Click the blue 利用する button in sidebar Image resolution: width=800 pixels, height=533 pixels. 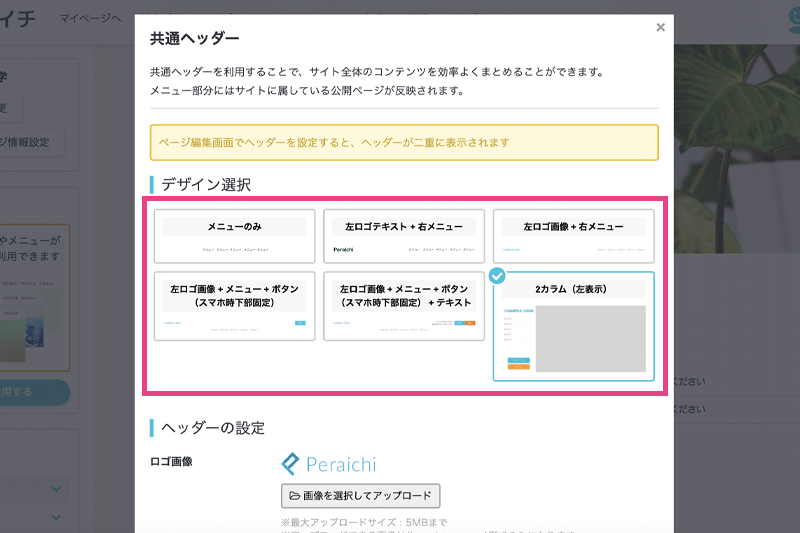pyautogui.click(x=34, y=393)
